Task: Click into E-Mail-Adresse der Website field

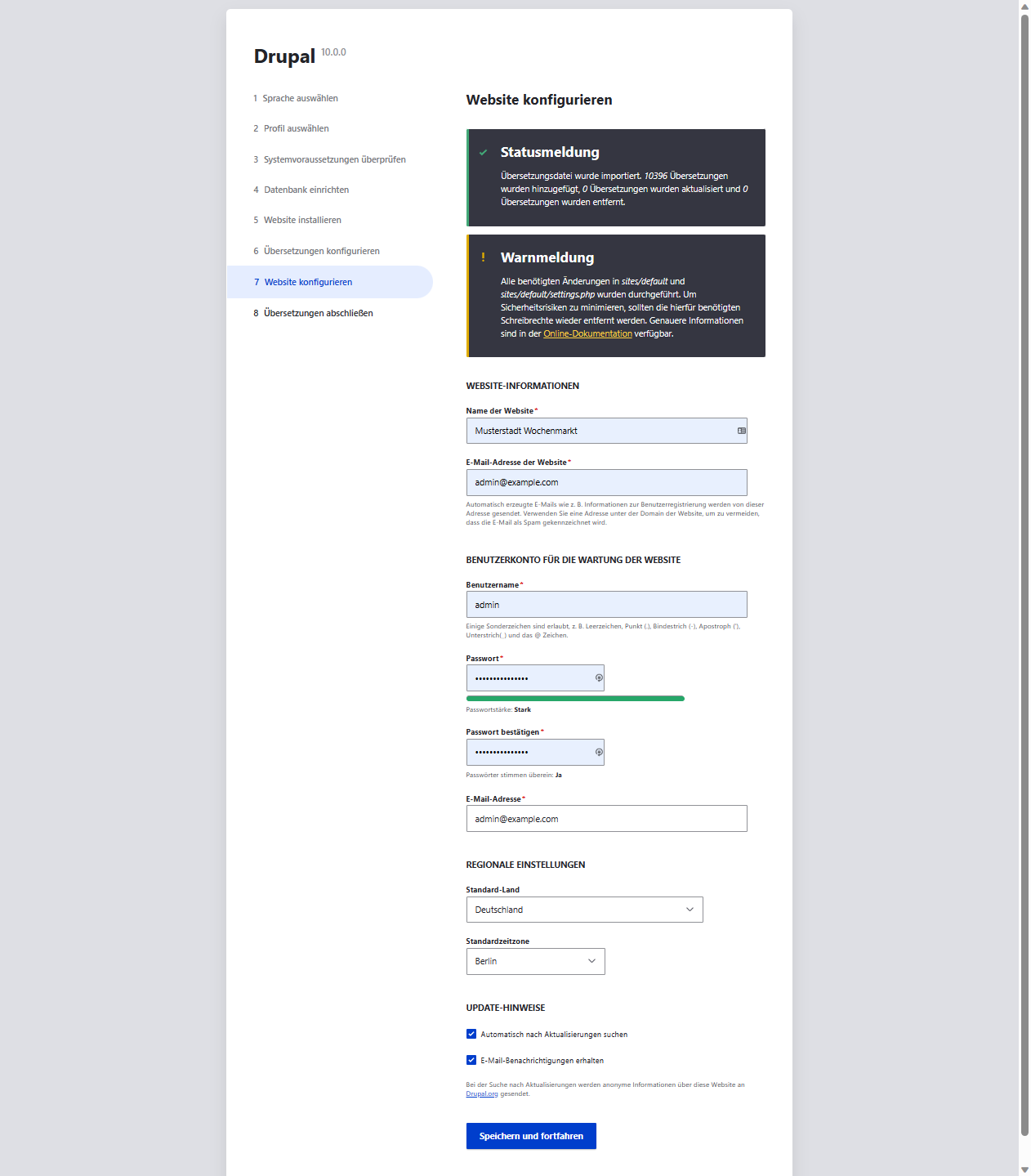Action: point(606,482)
